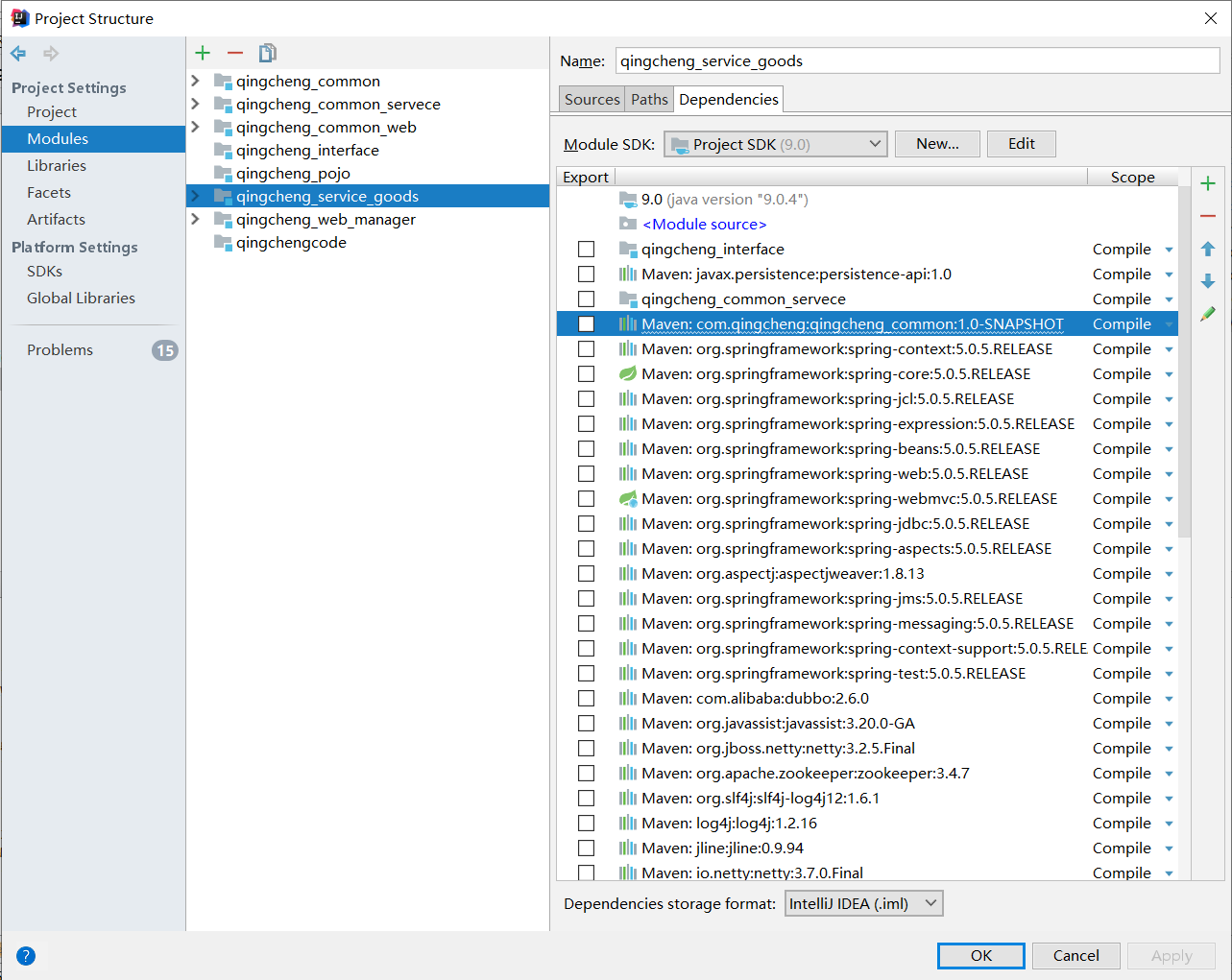The height and width of the screenshot is (980, 1232).
Task: Click the 9.0 SDK folder icon
Action: (628, 200)
